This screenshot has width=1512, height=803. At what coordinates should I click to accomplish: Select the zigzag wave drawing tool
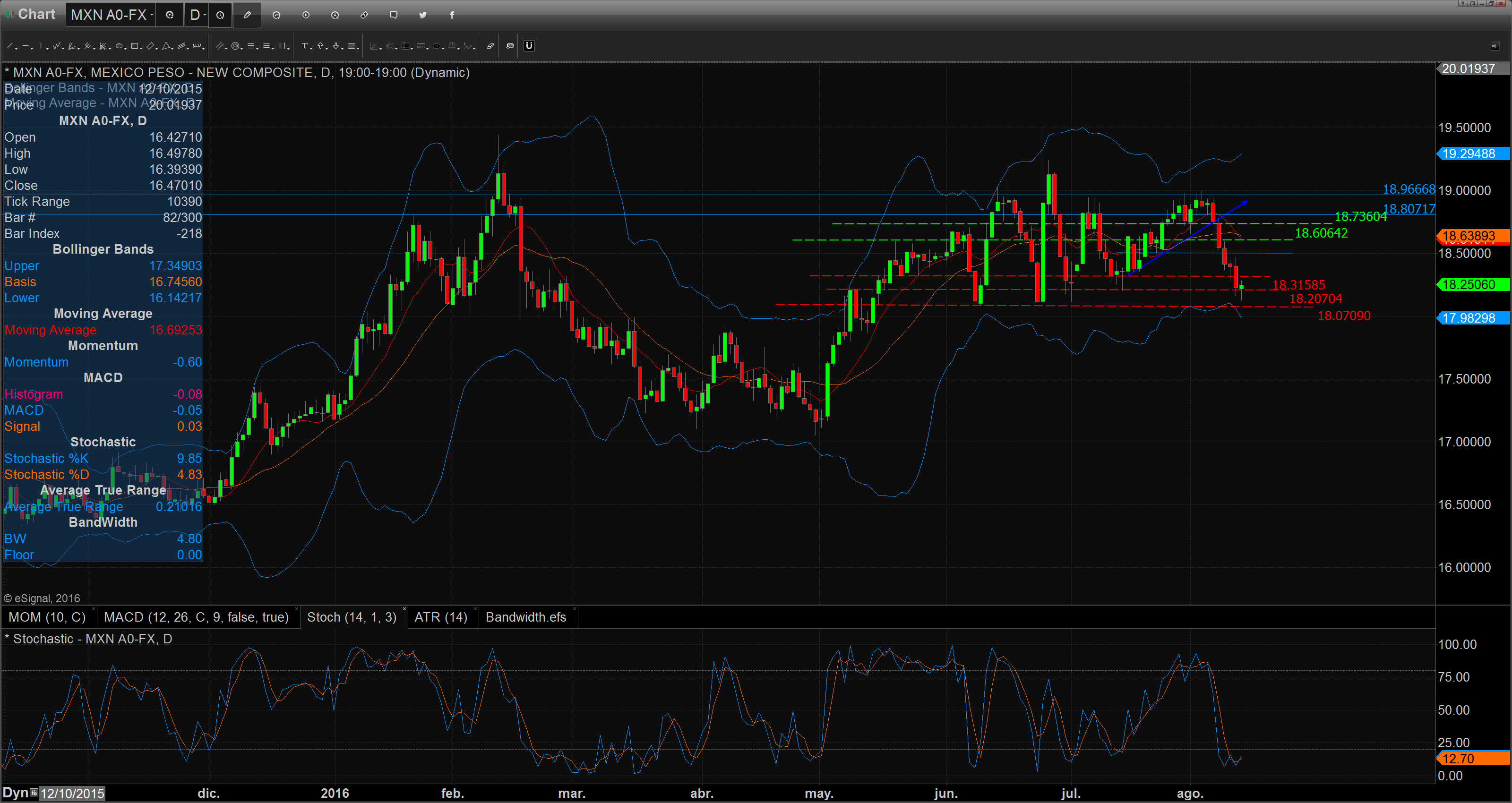56,46
